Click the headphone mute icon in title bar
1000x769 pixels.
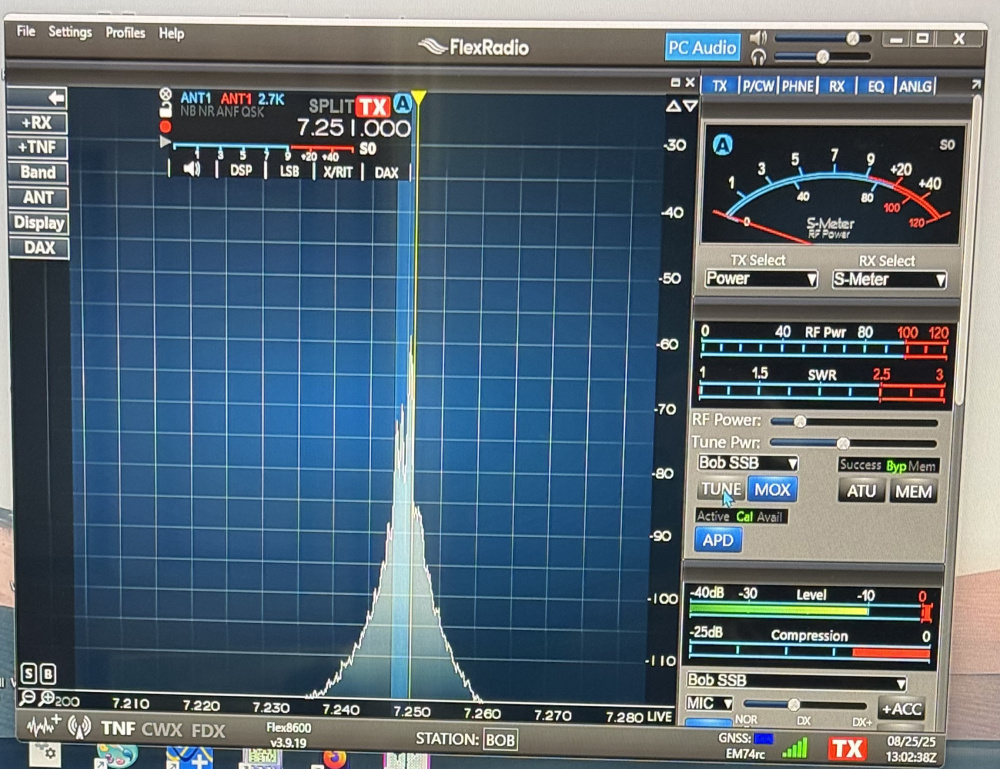tap(758, 57)
